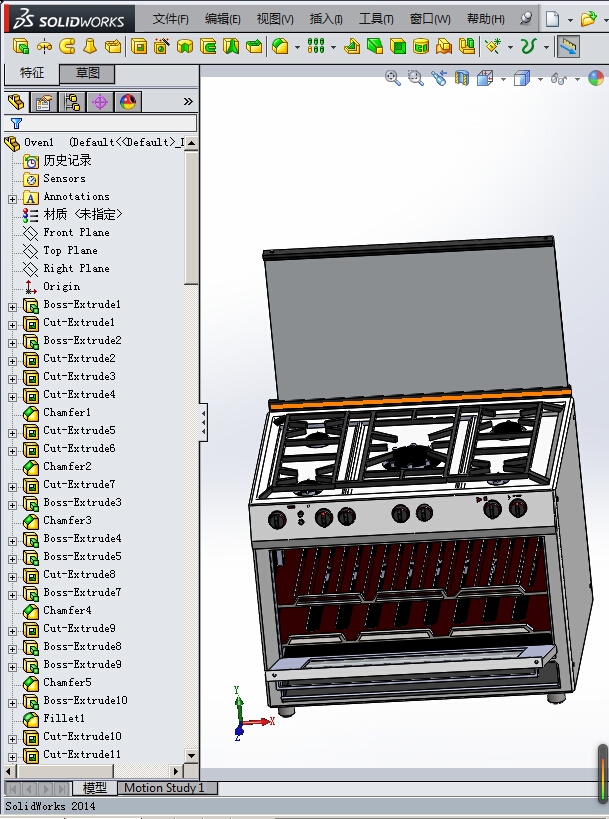Viewport: 609px width, 819px height.
Task: Open the 编辑(E) menu
Action: coord(222,19)
